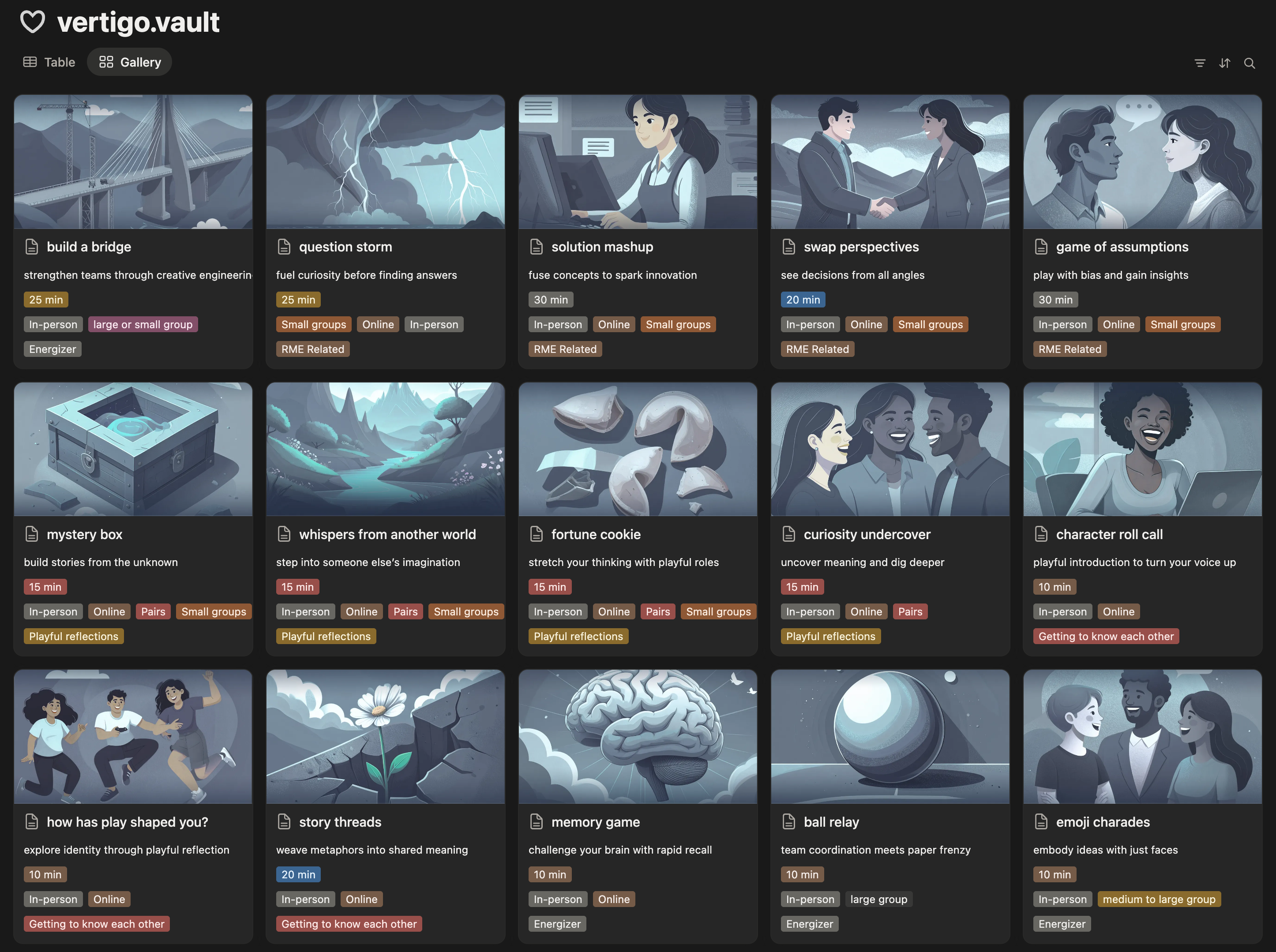The image size is (1276, 952).
Task: Select the Gallery view tab
Action: point(130,62)
